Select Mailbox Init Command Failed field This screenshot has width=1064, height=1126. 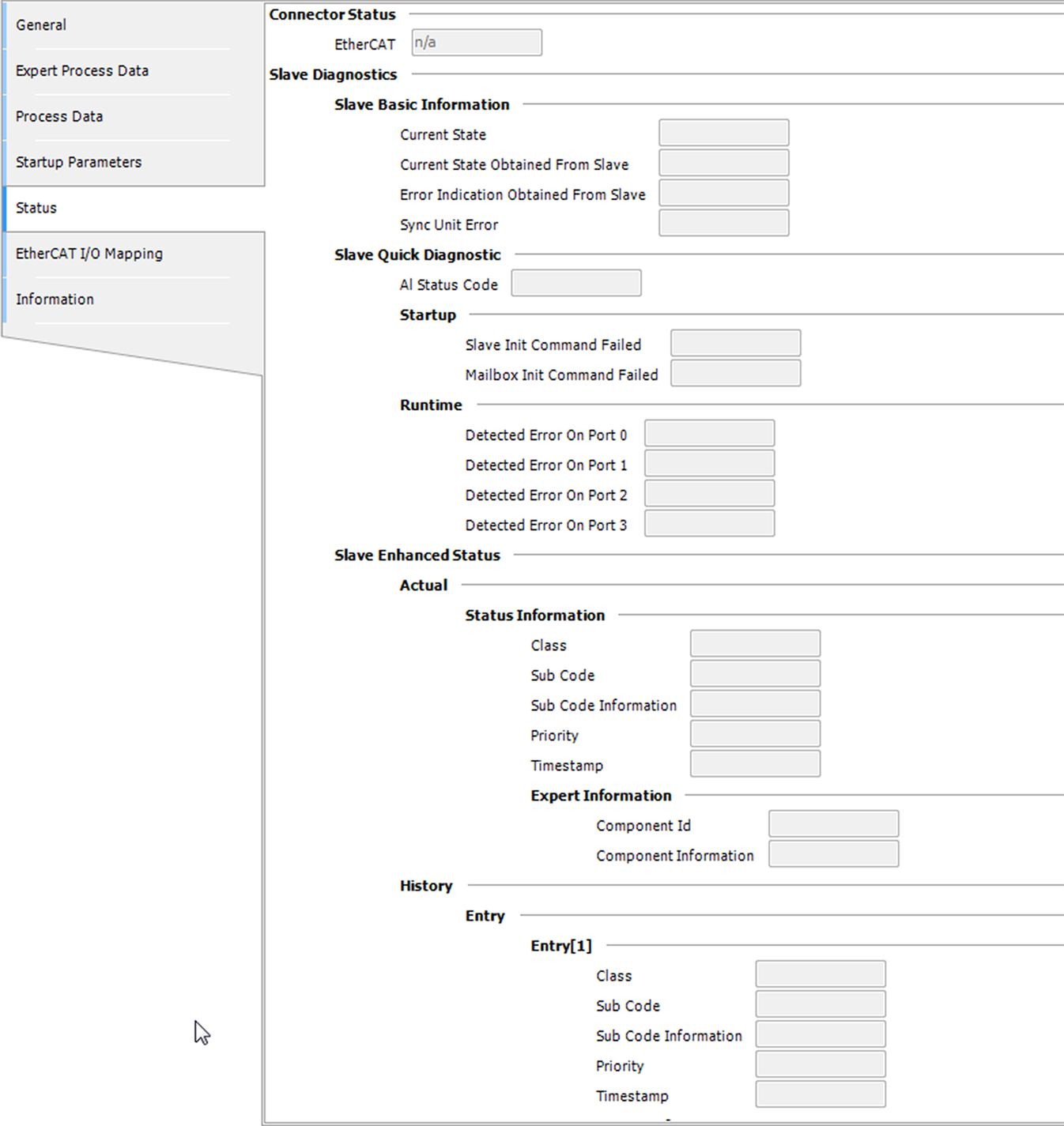tap(735, 373)
